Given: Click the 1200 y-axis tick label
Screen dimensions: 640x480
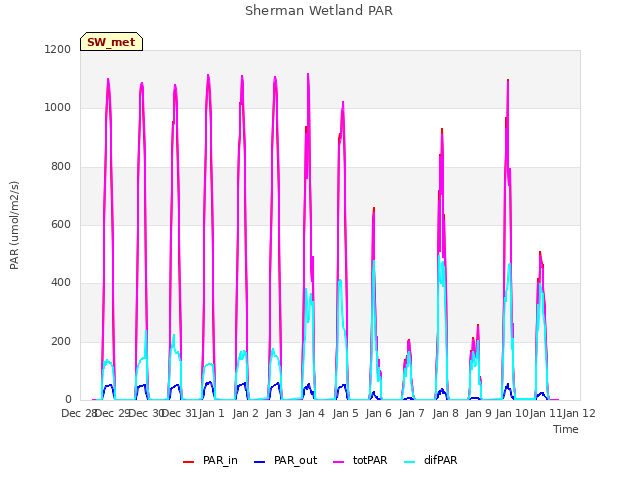Looking at the screenshot, I should pyautogui.click(x=58, y=49).
